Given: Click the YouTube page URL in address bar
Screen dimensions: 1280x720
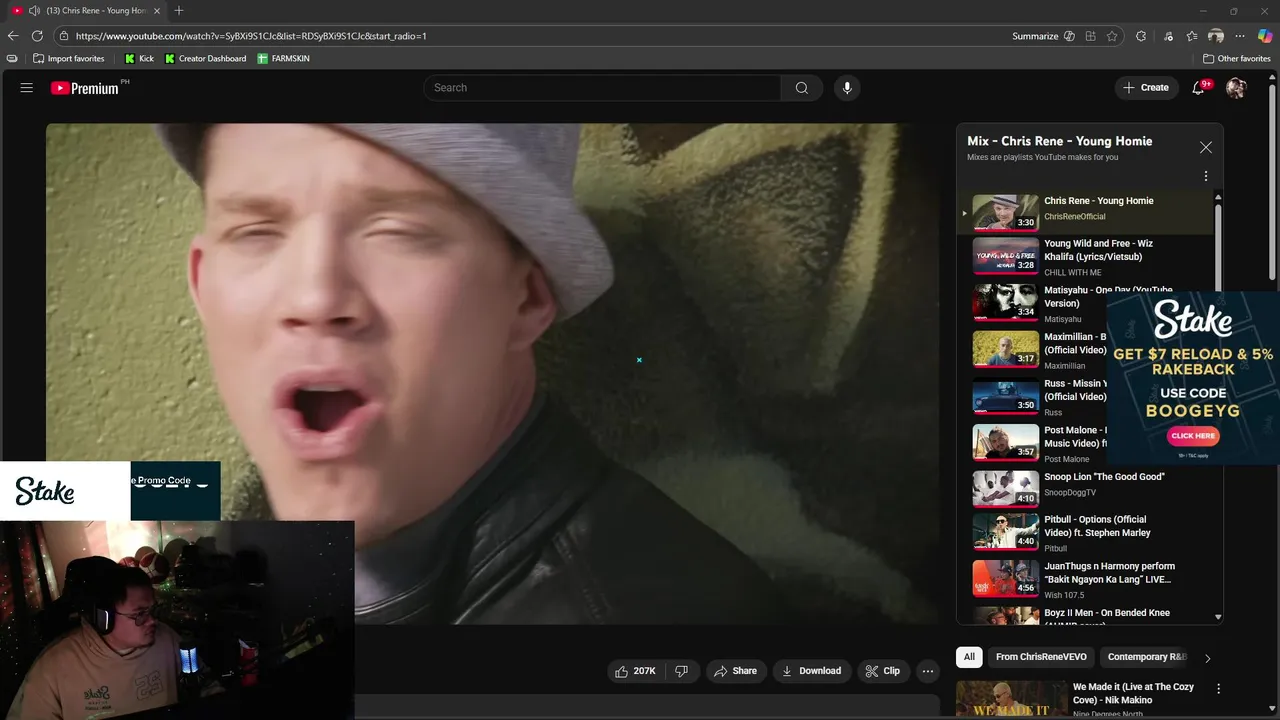Looking at the screenshot, I should click(251, 36).
